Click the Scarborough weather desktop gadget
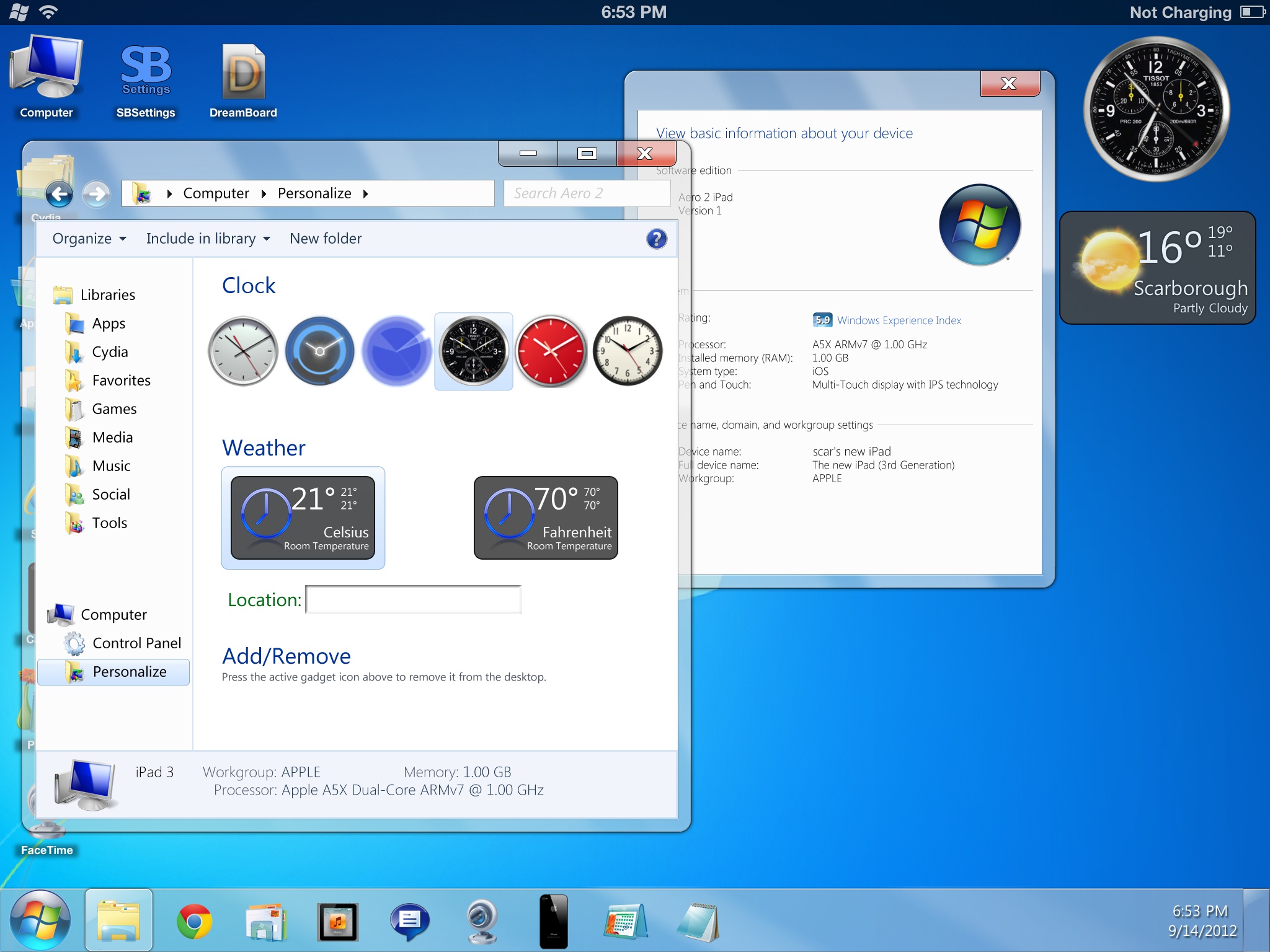Screen dimensions: 1270x952 coord(1158,268)
